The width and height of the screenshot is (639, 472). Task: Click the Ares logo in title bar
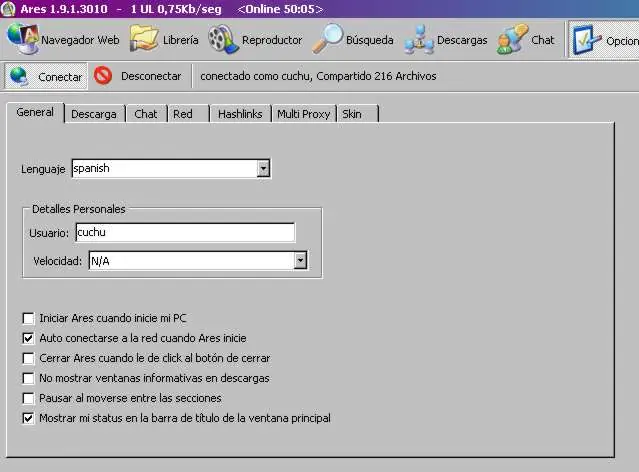(8, 9)
